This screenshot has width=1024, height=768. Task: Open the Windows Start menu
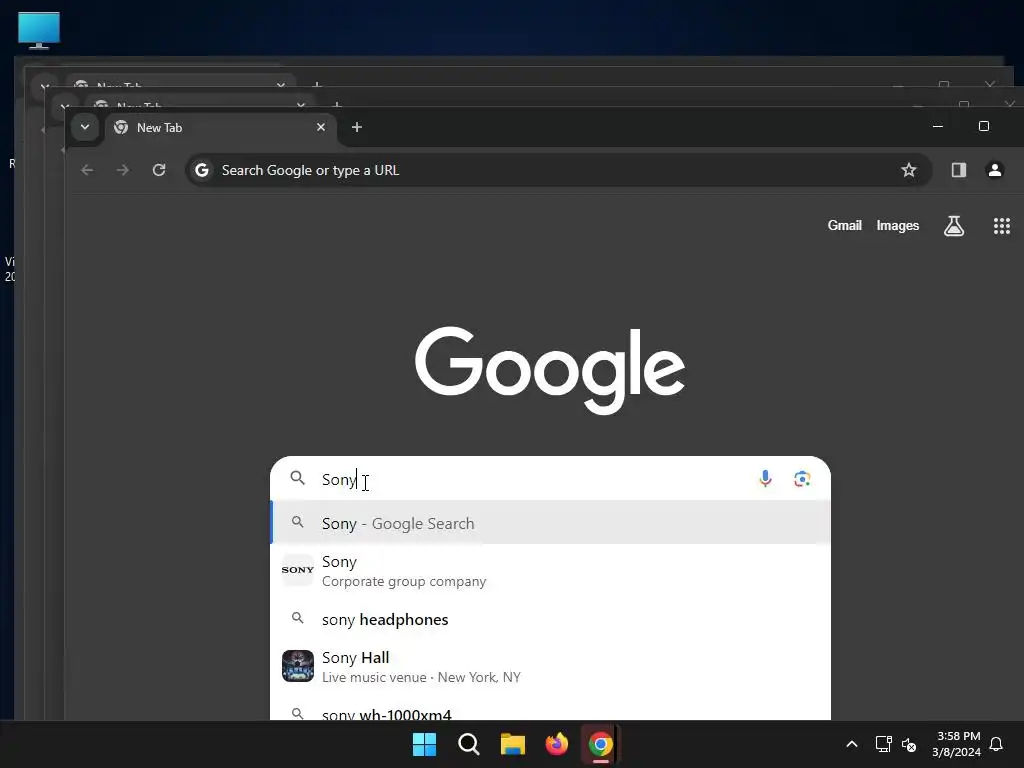point(424,744)
